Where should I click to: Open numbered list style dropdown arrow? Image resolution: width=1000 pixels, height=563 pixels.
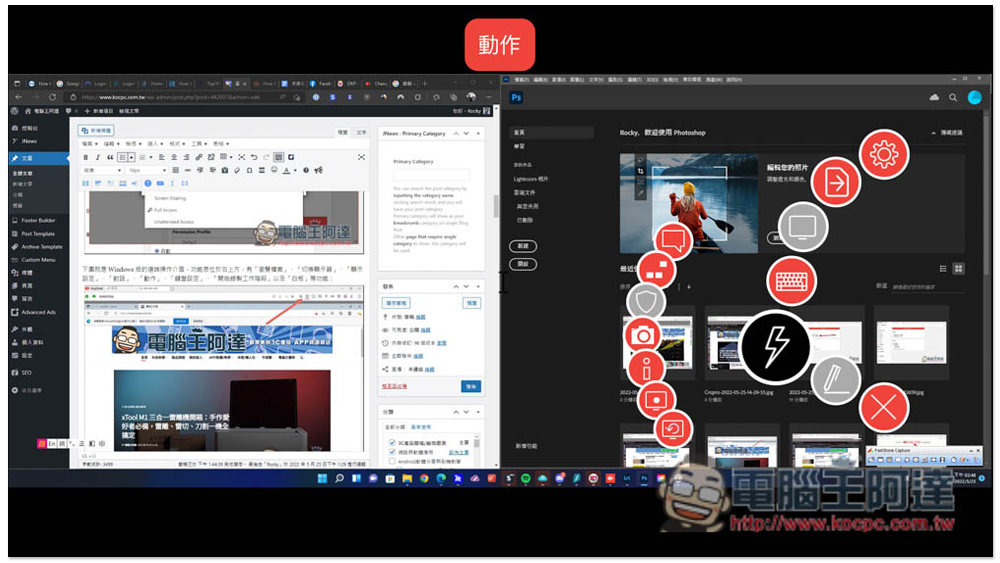(151, 157)
